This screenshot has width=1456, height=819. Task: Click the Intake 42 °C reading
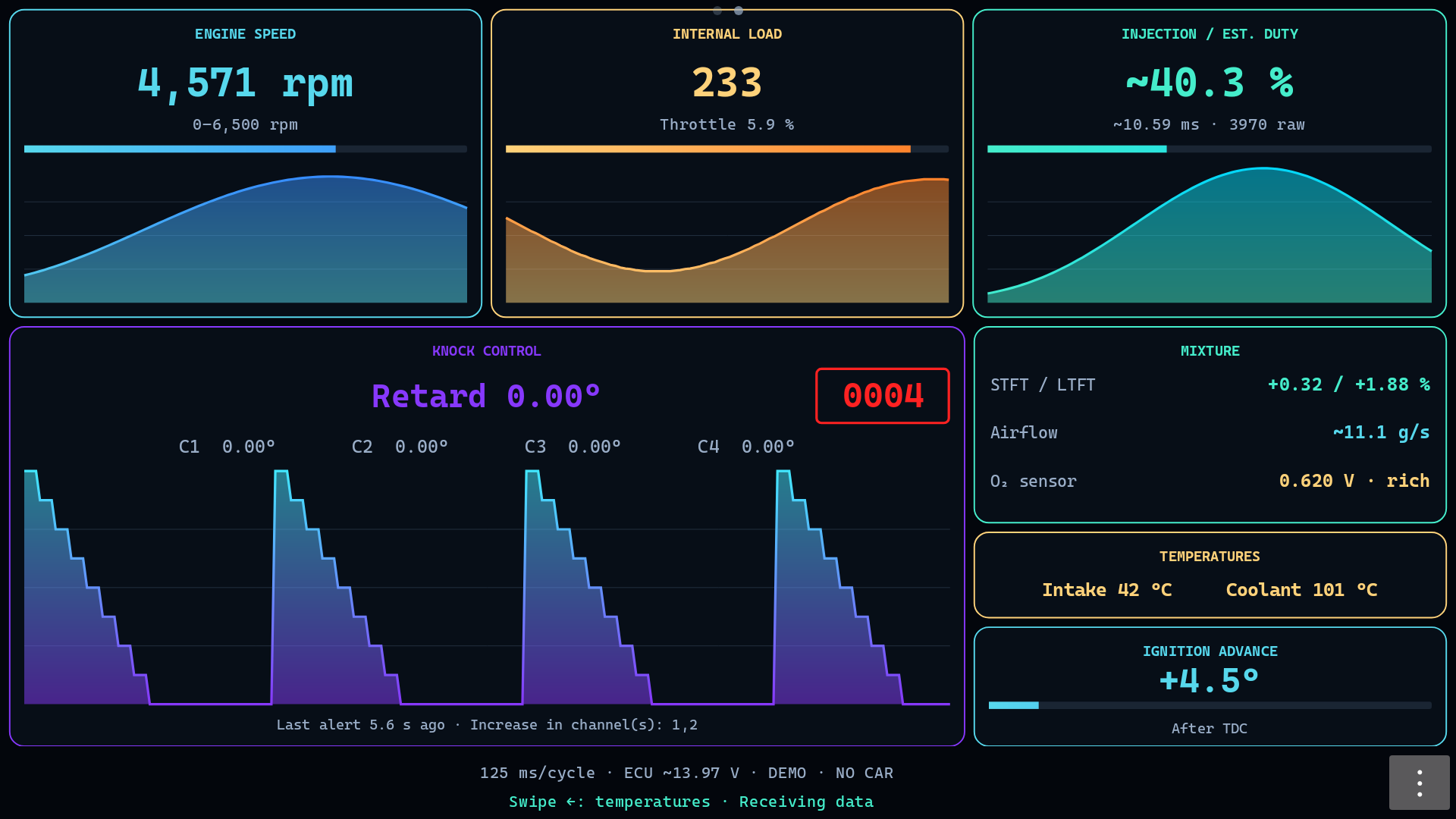(1107, 590)
